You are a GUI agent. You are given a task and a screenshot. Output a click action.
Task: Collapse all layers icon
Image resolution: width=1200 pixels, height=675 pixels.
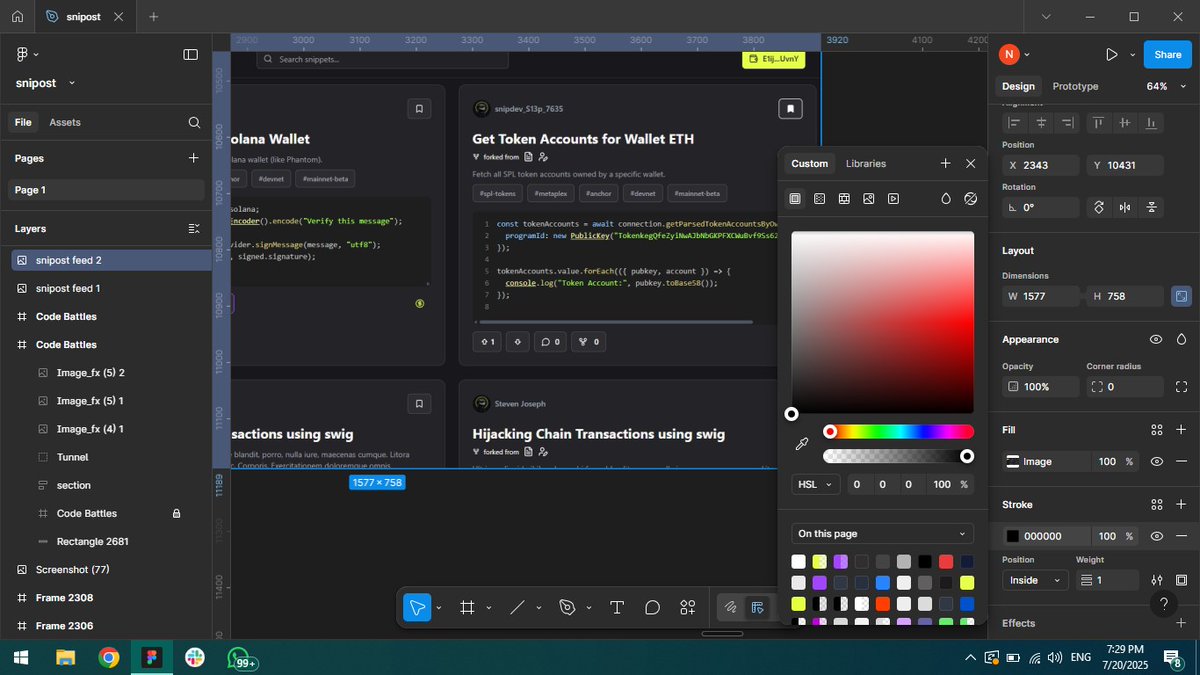[x=194, y=229]
